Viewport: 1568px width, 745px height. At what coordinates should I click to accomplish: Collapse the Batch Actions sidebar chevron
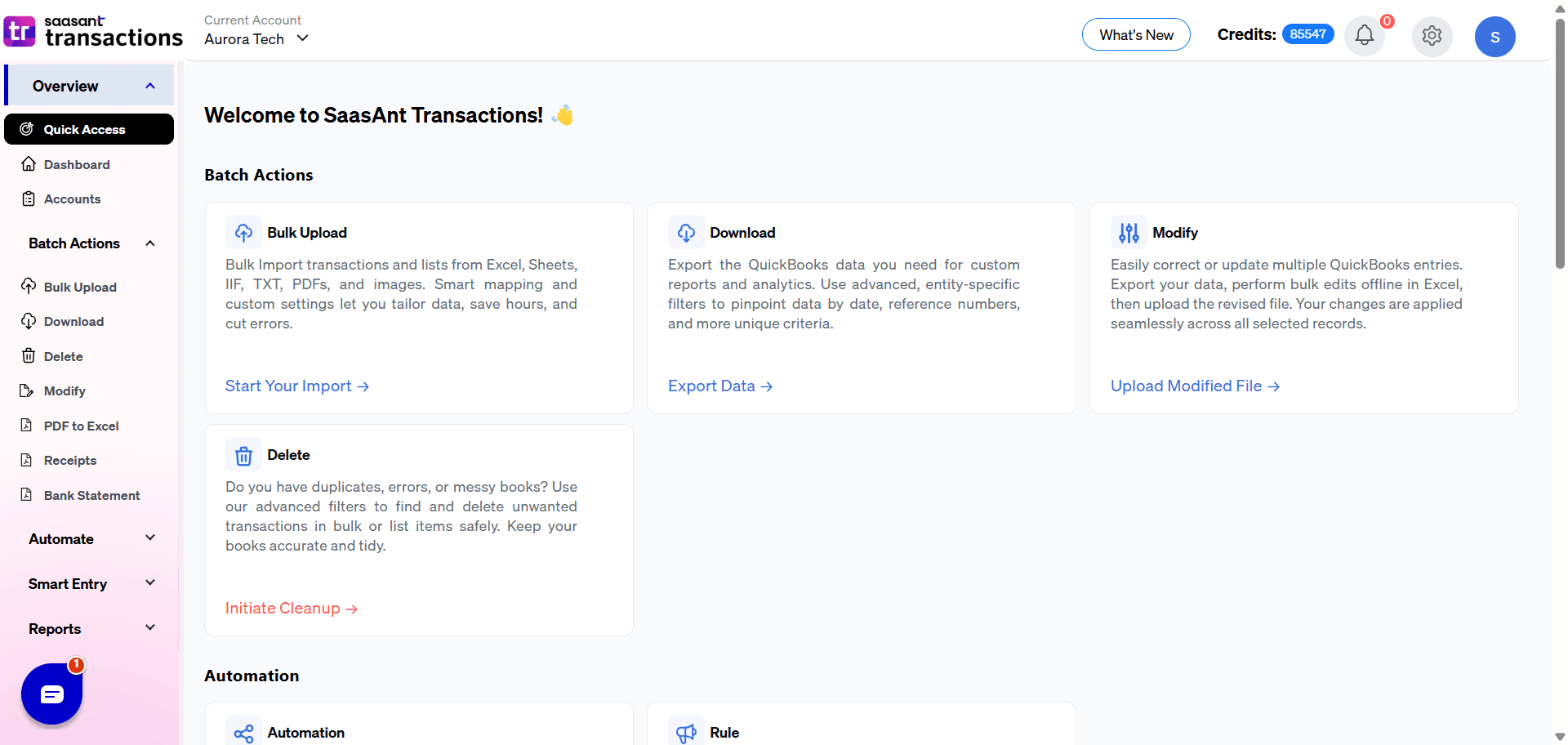pyautogui.click(x=150, y=243)
